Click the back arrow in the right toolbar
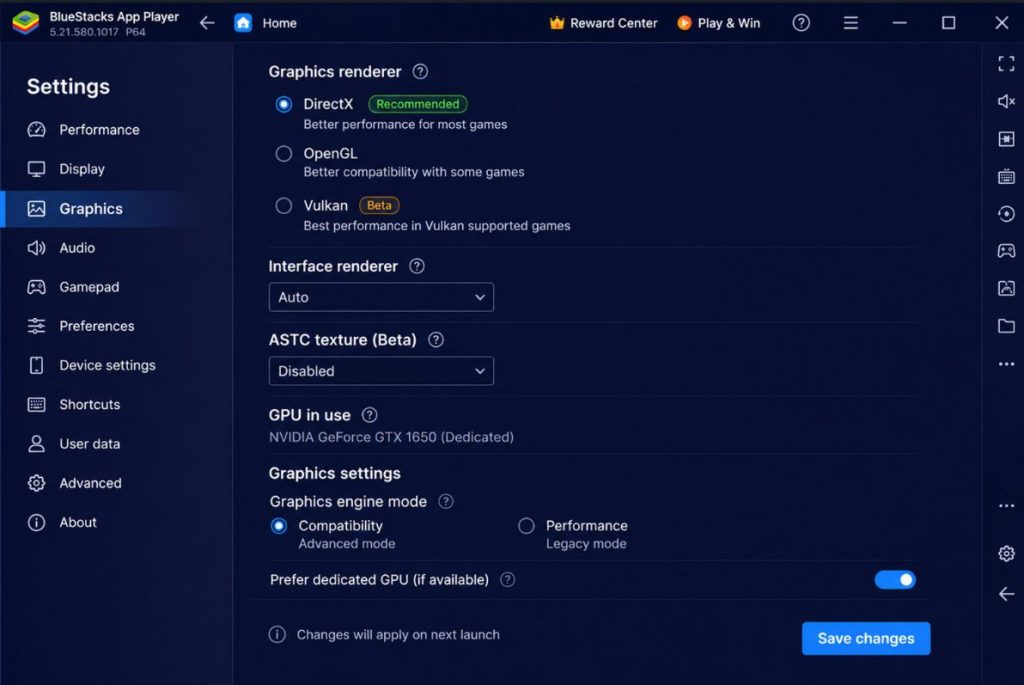This screenshot has height=685, width=1024. pyautogui.click(x=1006, y=594)
